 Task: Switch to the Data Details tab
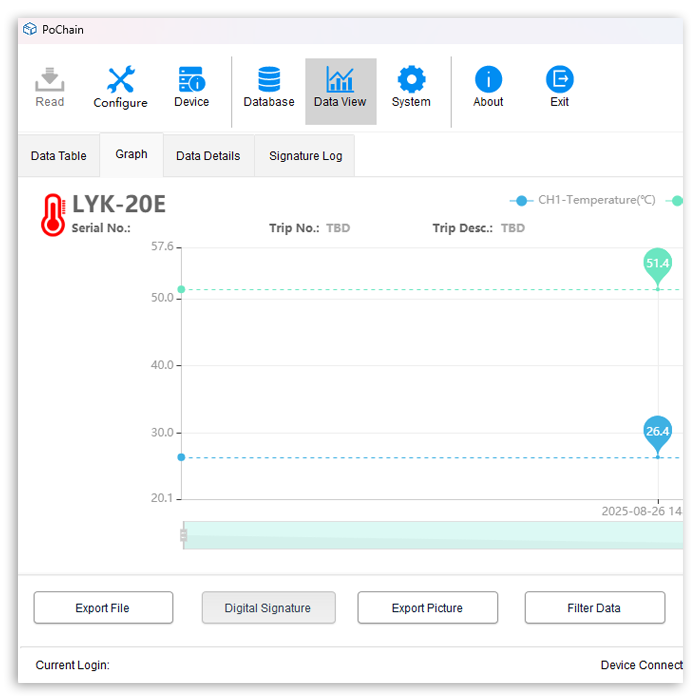[x=208, y=156]
